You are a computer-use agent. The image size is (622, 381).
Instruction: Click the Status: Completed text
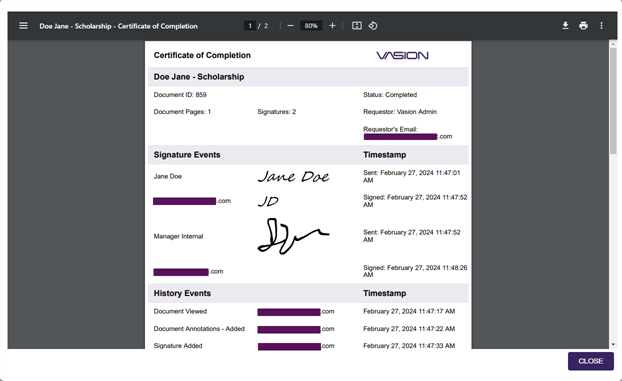click(x=390, y=95)
